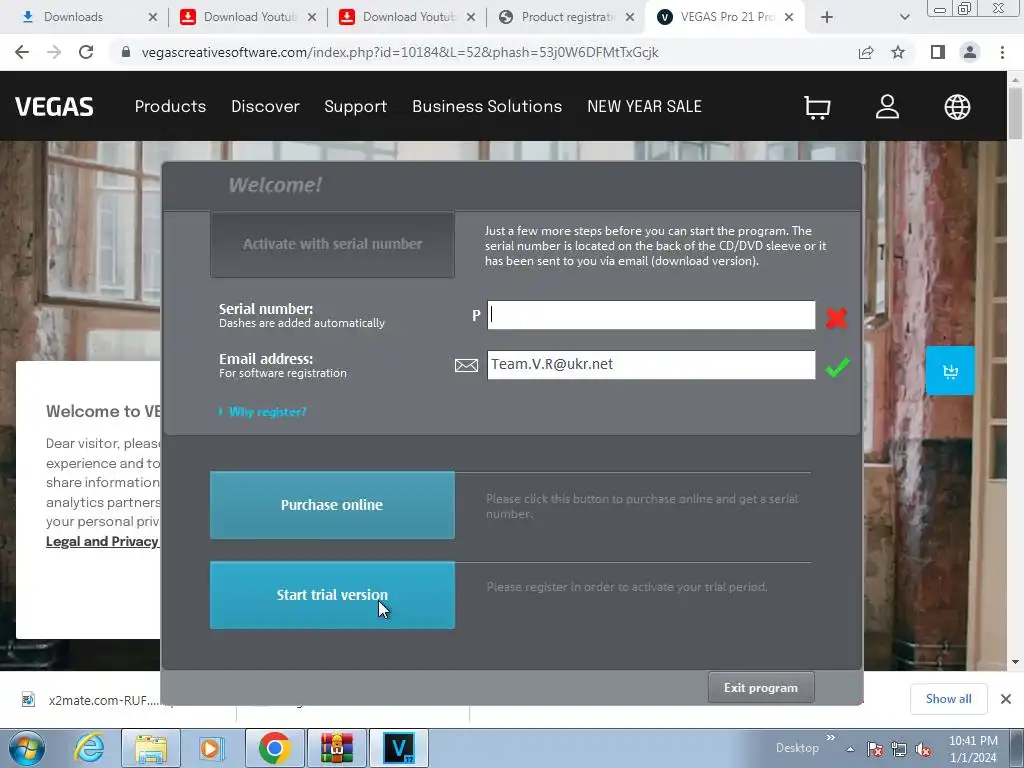Viewport: 1024px width, 768px height.
Task: Close the Product registration tab
Action: pos(630,18)
